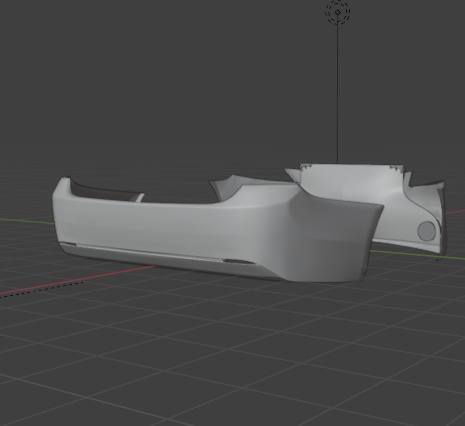The height and width of the screenshot is (426, 465).
Task: Click the grid floor below the bumper
Action: pyautogui.click(x=233, y=350)
